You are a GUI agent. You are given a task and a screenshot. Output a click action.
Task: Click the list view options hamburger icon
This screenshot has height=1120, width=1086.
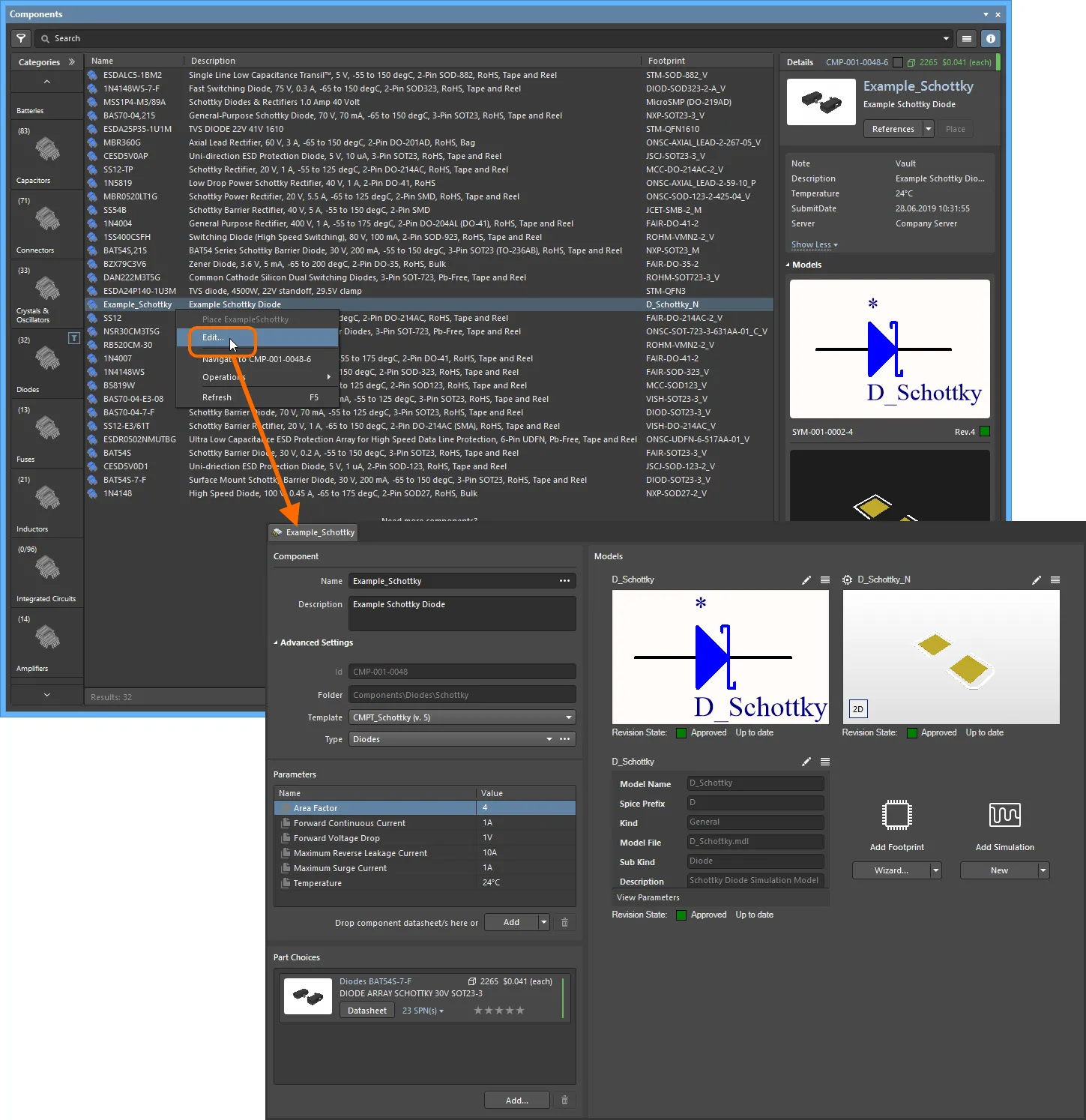pyautogui.click(x=966, y=38)
